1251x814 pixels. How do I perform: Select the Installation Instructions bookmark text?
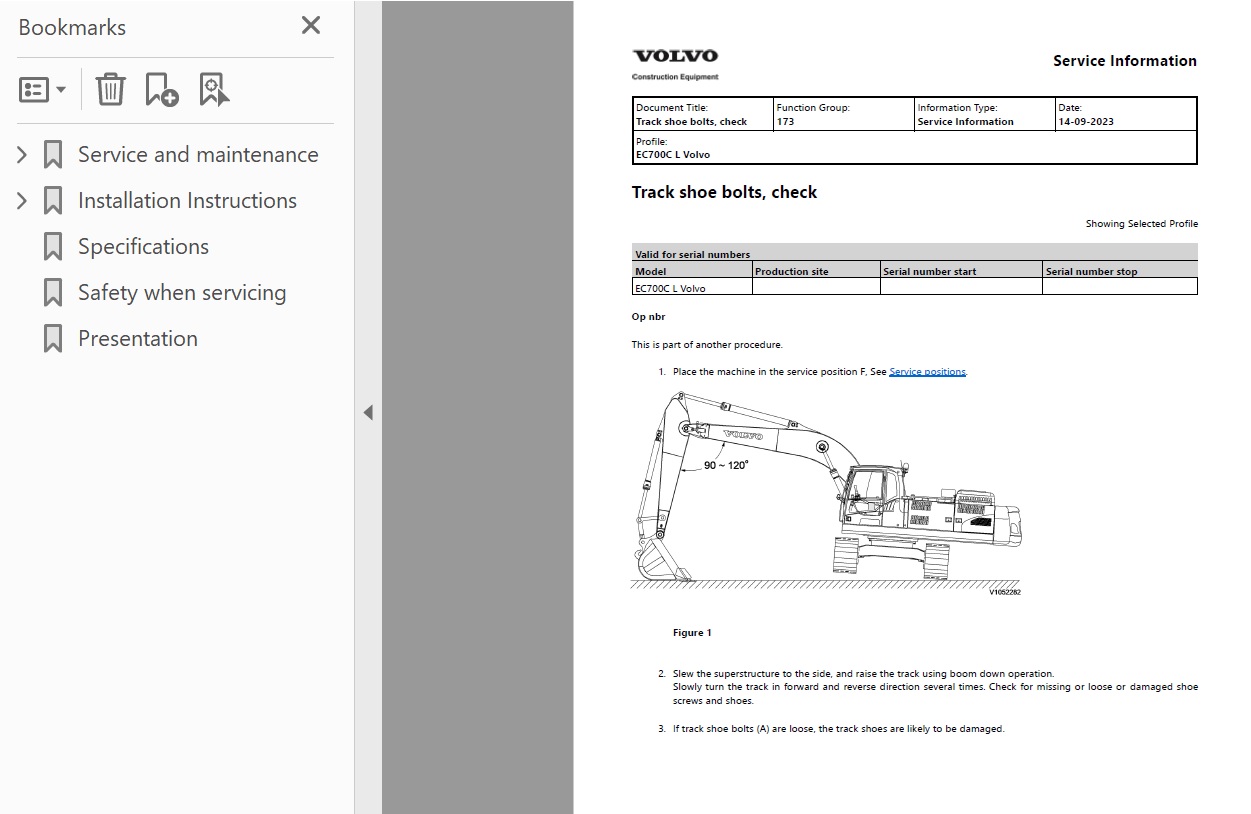tap(187, 201)
